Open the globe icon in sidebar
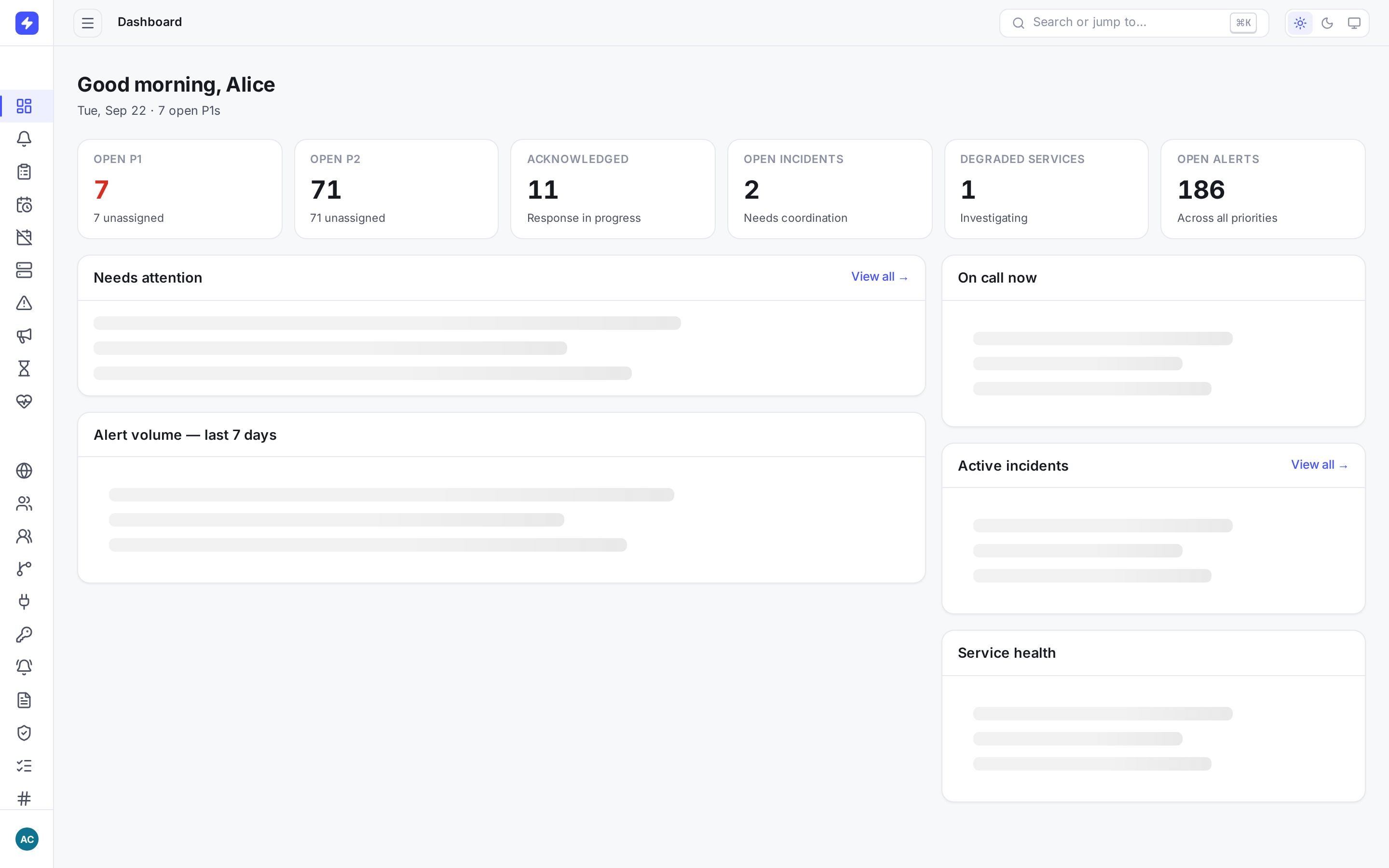 (x=24, y=471)
